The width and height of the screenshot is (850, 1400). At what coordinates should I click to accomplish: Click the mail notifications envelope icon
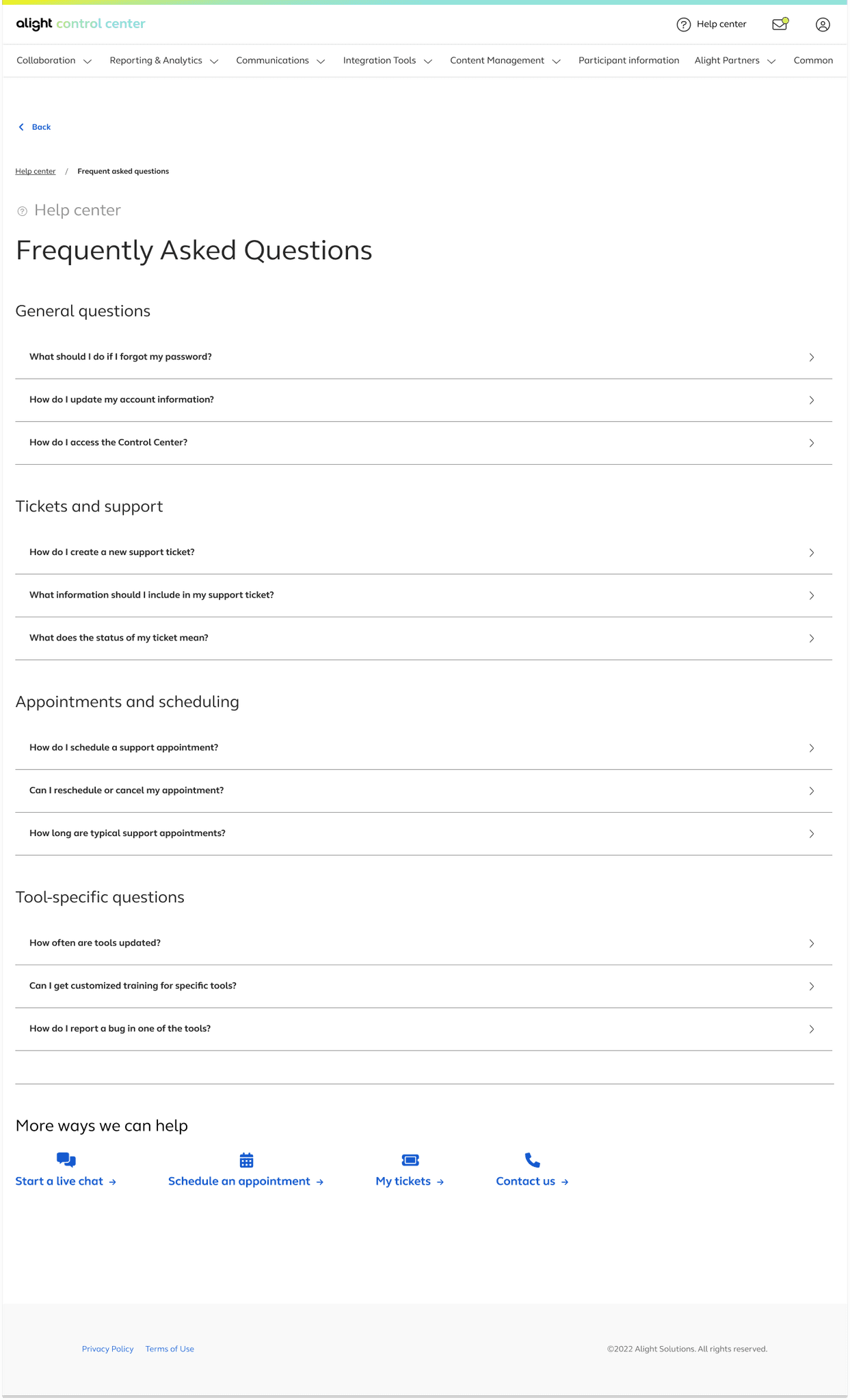780,25
